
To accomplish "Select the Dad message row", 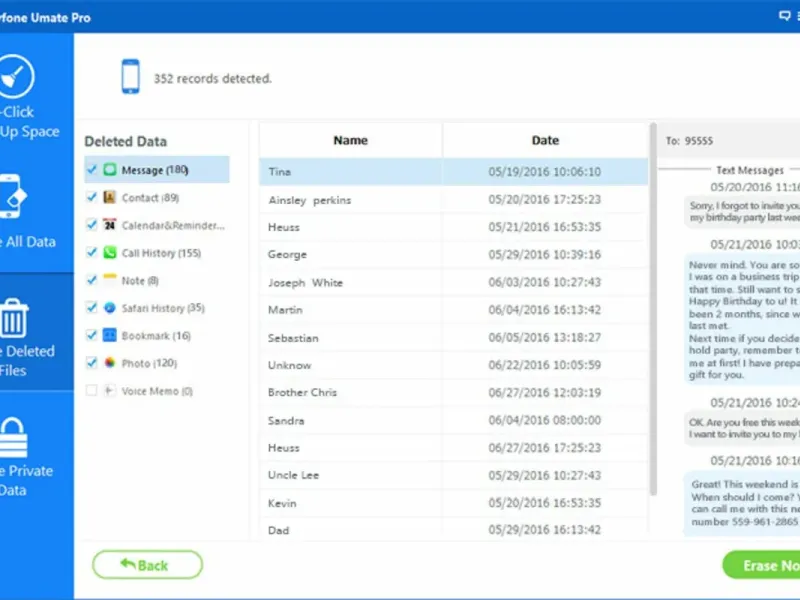I will point(454,530).
